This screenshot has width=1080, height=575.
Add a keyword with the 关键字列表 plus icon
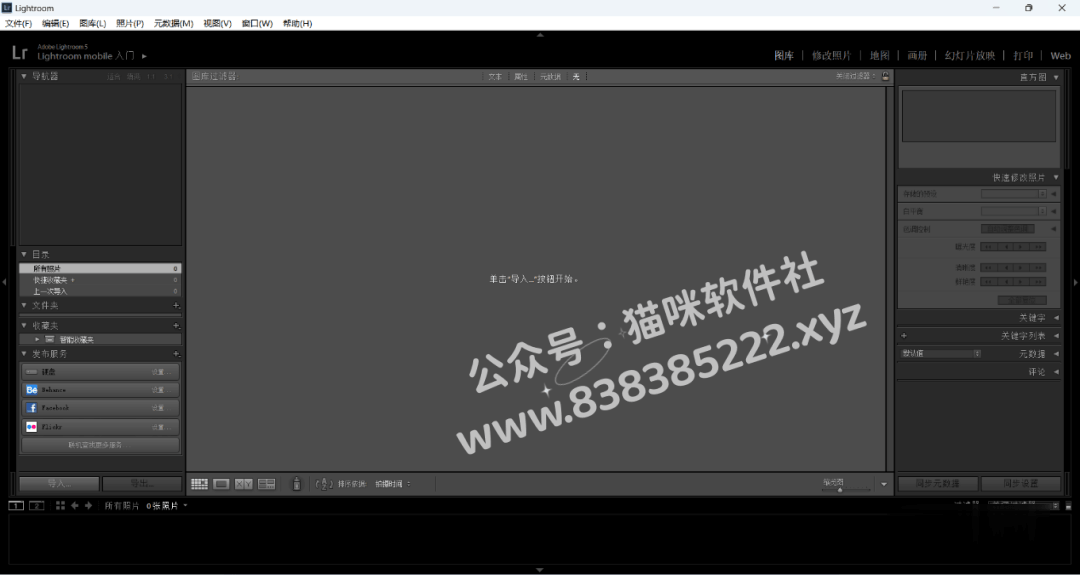[904, 336]
